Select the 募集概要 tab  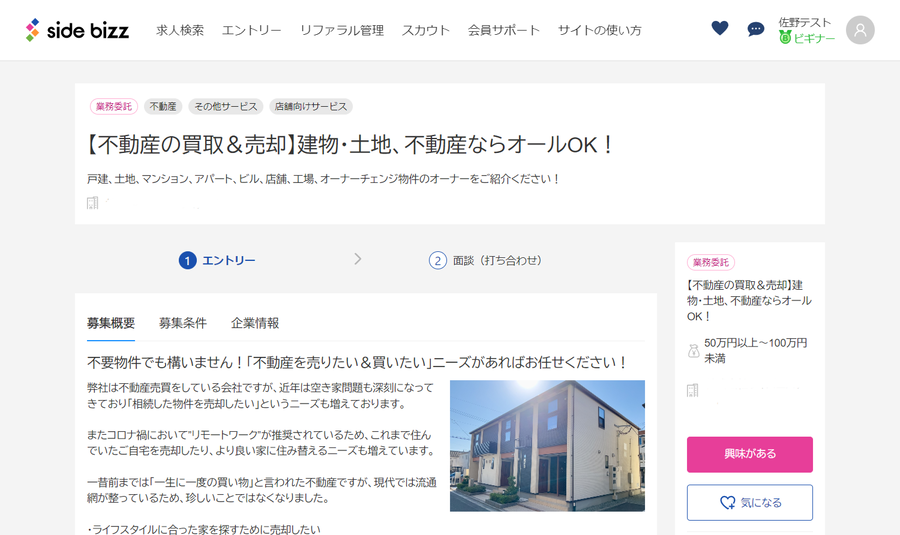111,323
